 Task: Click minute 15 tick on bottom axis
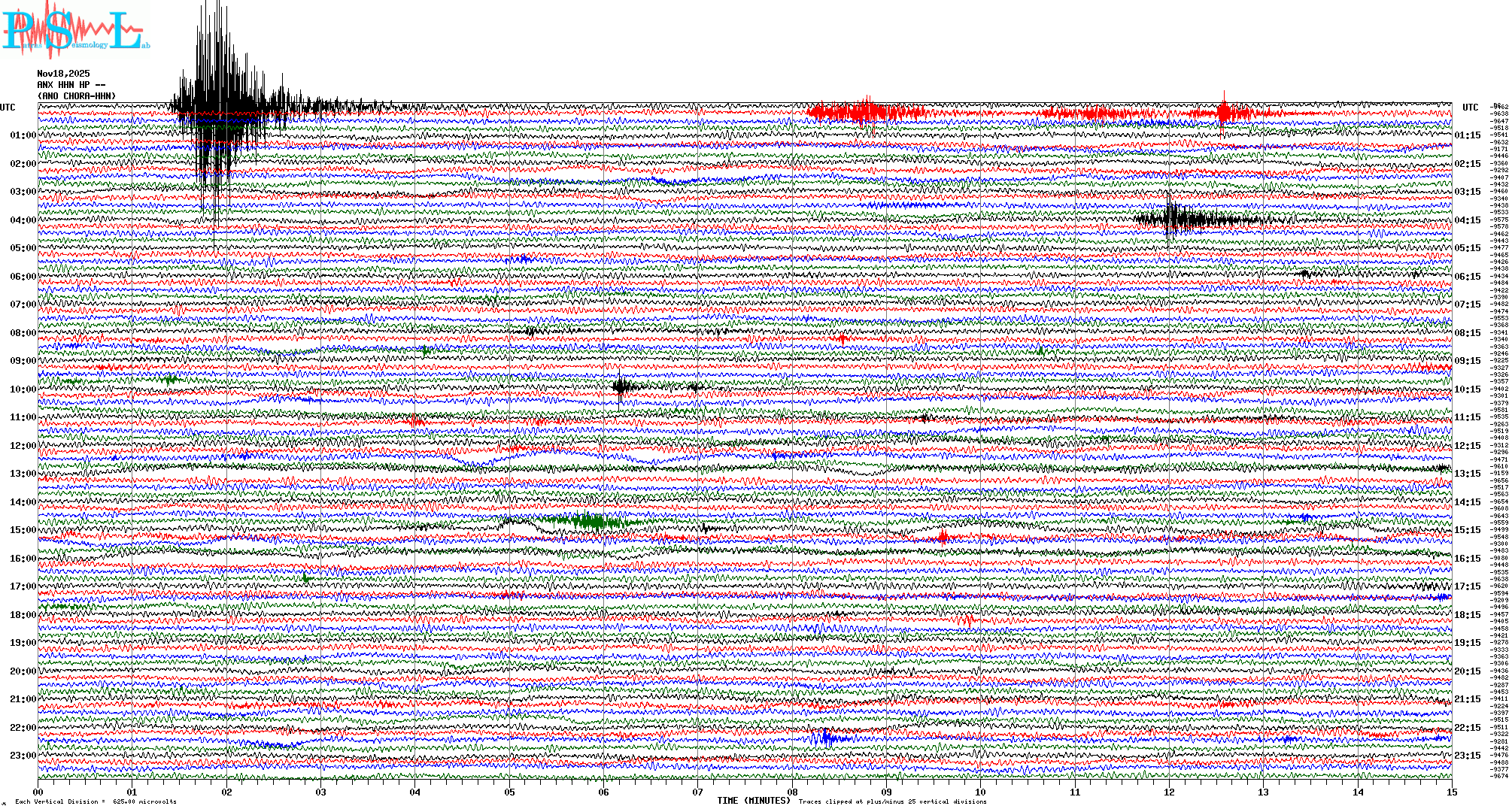coord(1451,792)
